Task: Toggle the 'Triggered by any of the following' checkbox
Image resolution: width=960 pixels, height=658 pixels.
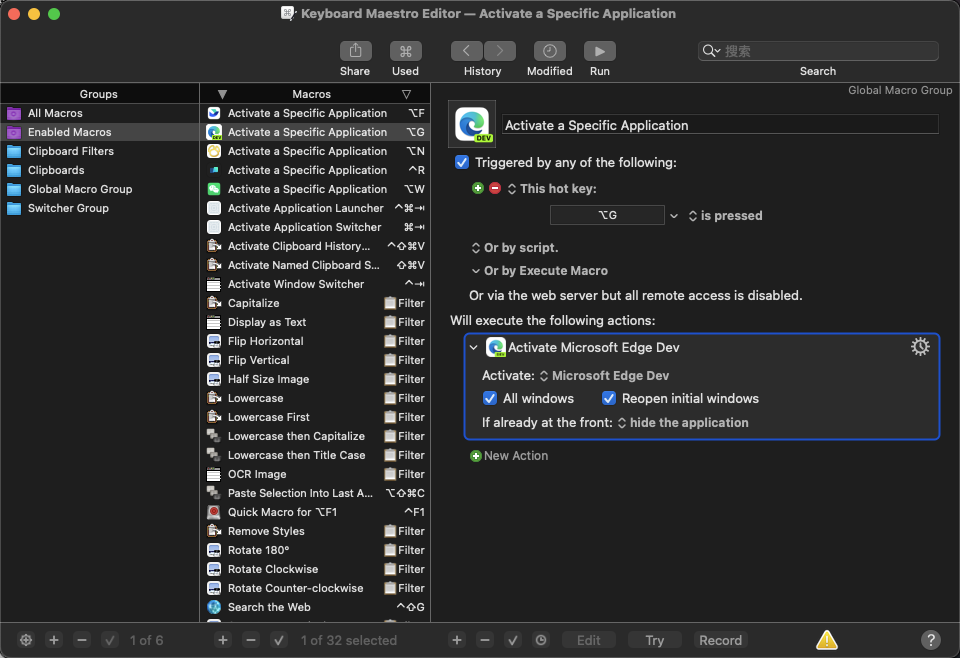Action: (462, 162)
